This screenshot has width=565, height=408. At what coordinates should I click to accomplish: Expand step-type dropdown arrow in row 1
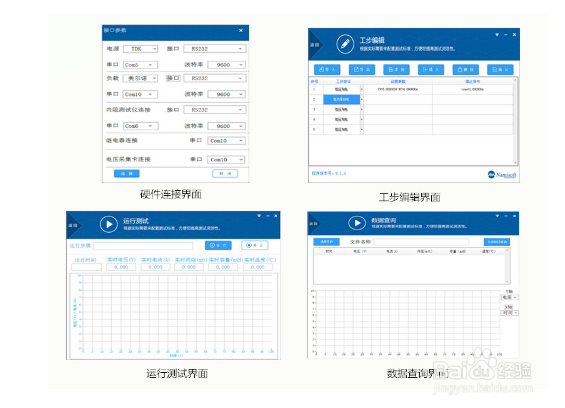[x=362, y=89]
